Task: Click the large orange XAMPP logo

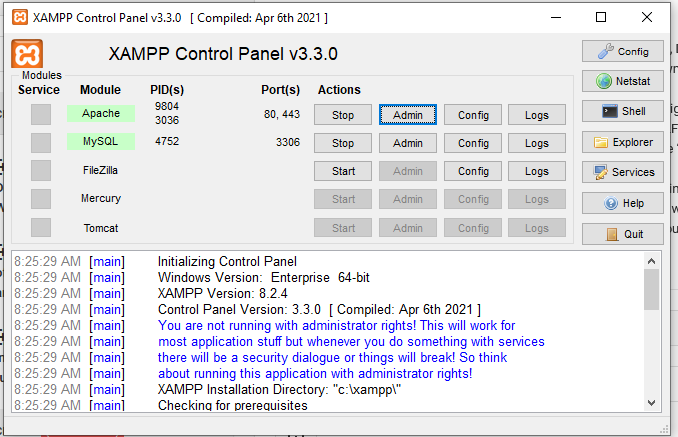Action: click(x=27, y=54)
